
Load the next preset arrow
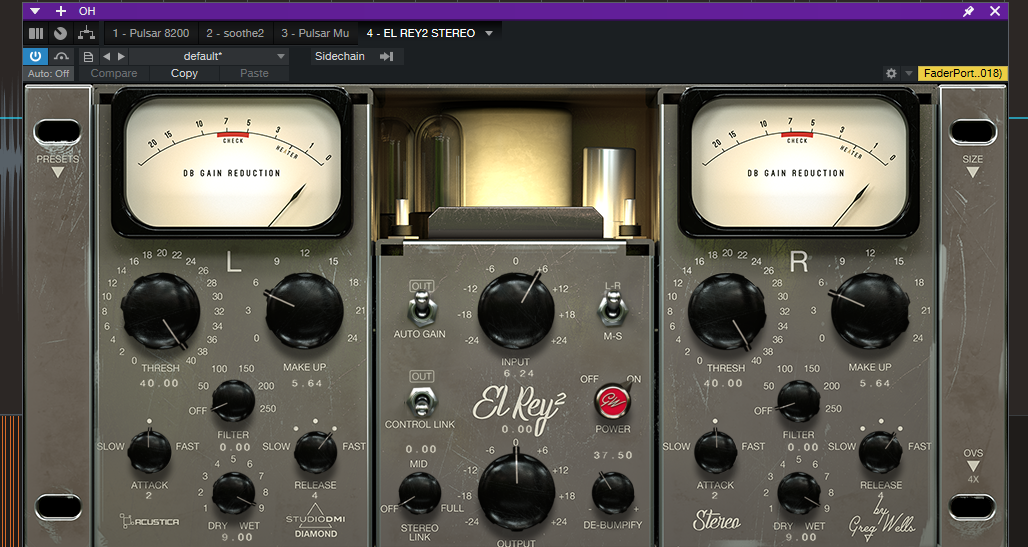(121, 56)
